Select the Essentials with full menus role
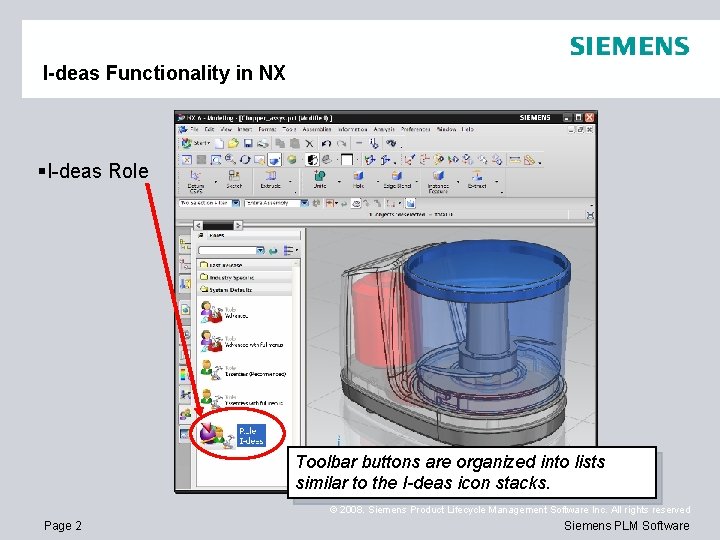Viewport: 720px width, 540px height. tap(242, 399)
